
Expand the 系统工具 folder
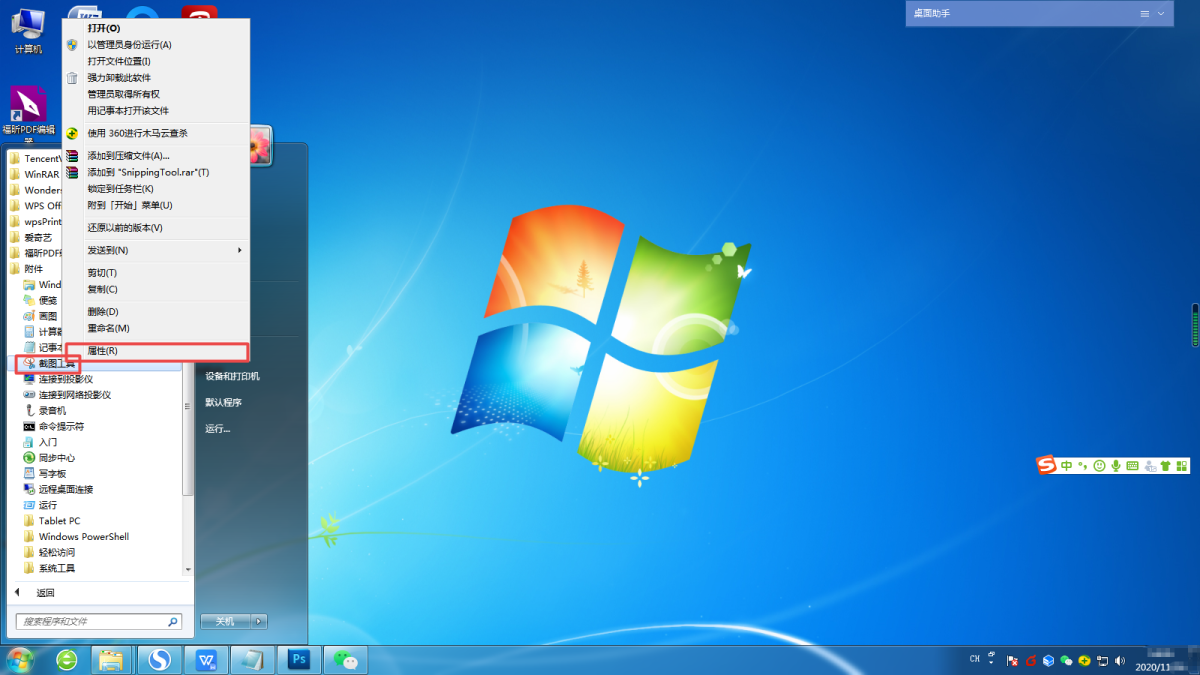tap(56, 568)
